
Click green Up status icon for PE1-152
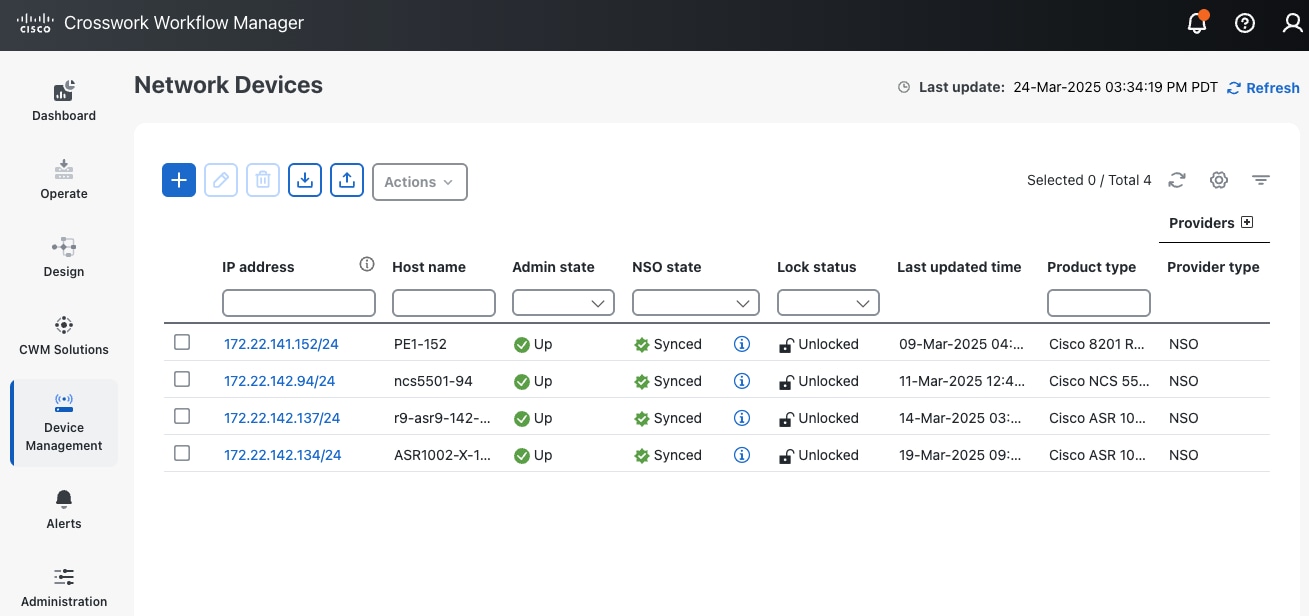(521, 345)
